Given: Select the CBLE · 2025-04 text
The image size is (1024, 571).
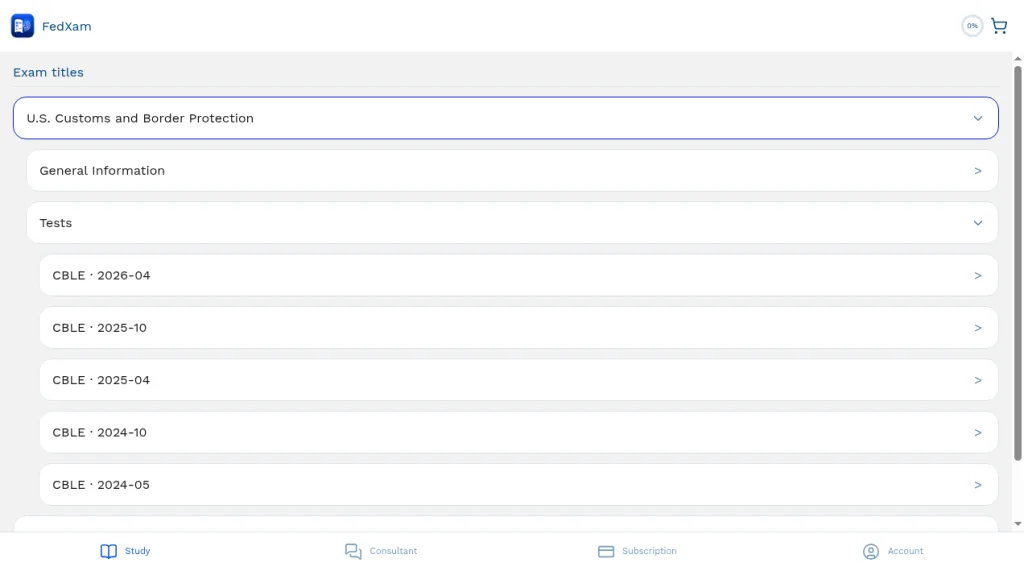Looking at the screenshot, I should point(101,380).
